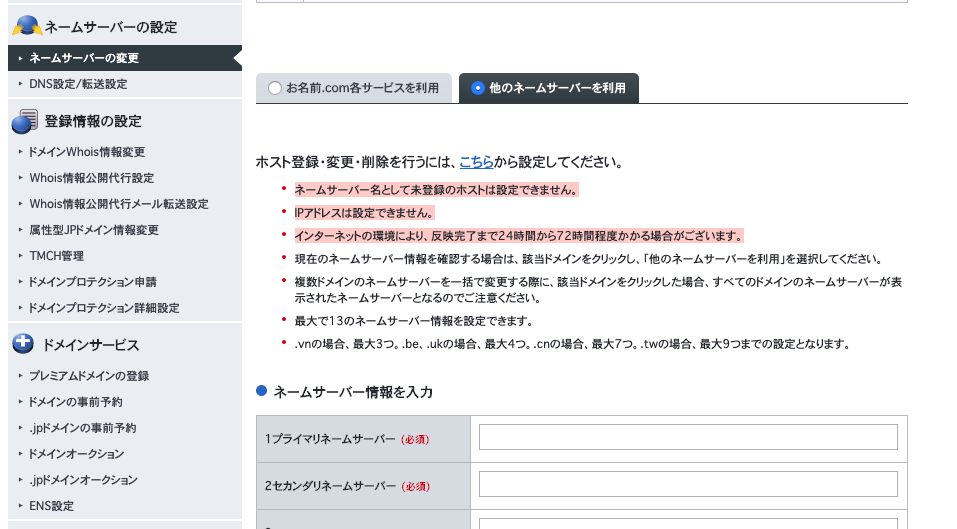Go to ドメインWhois情報変更

point(87,152)
